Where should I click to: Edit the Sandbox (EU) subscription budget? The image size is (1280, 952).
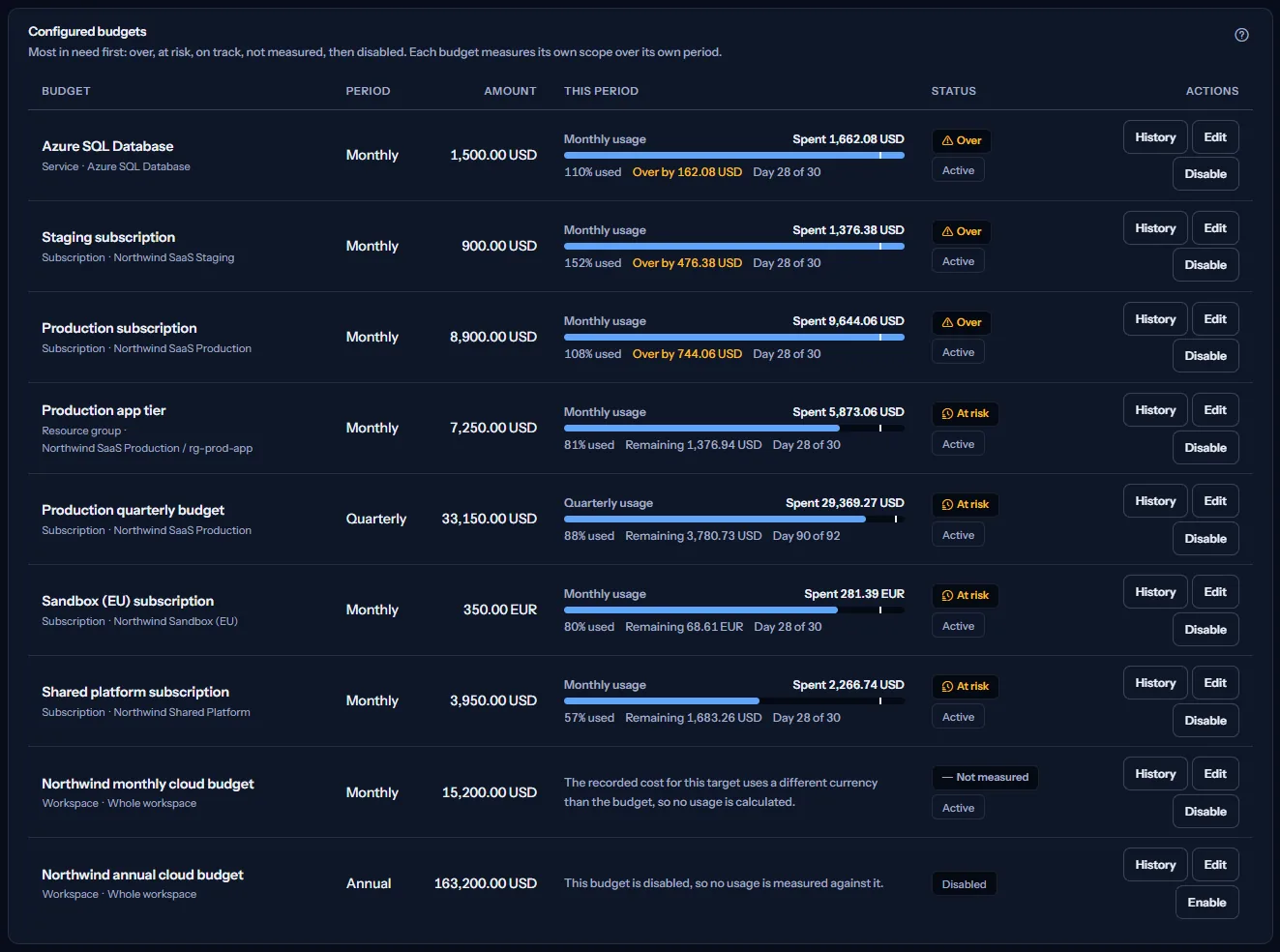pos(1215,592)
